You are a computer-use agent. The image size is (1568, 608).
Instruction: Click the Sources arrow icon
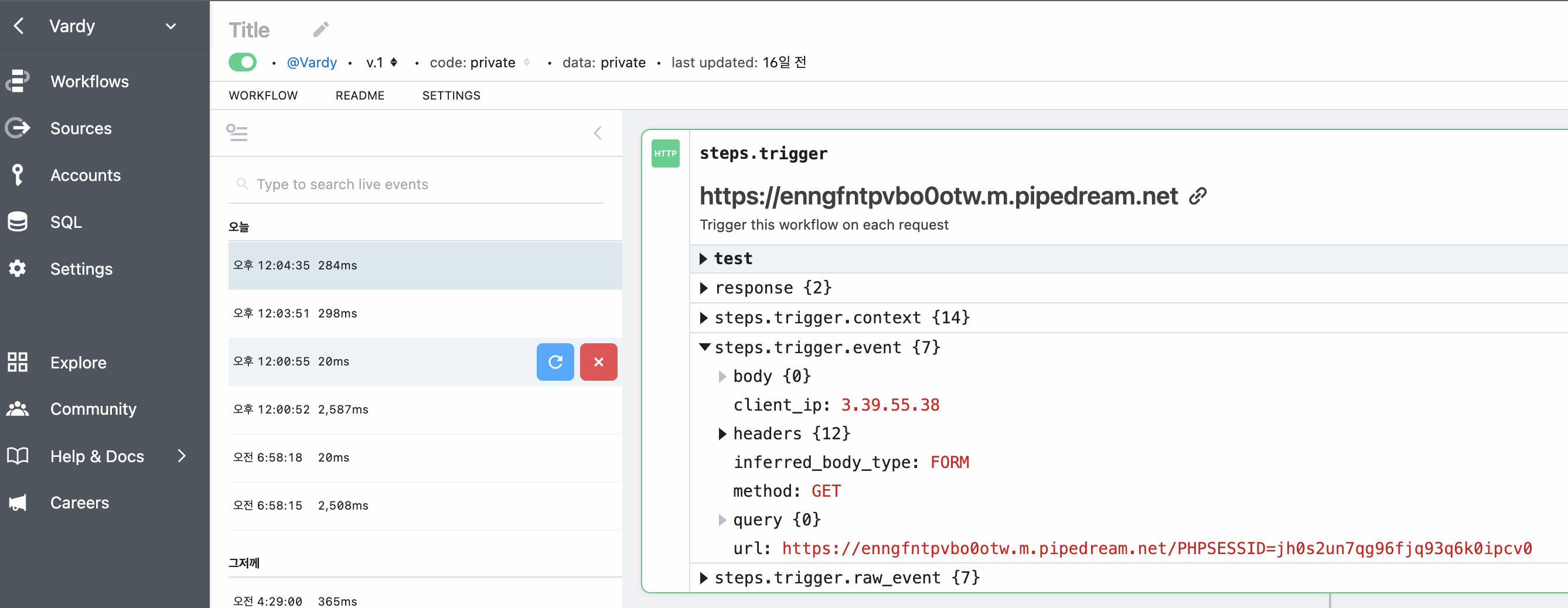pos(18,128)
